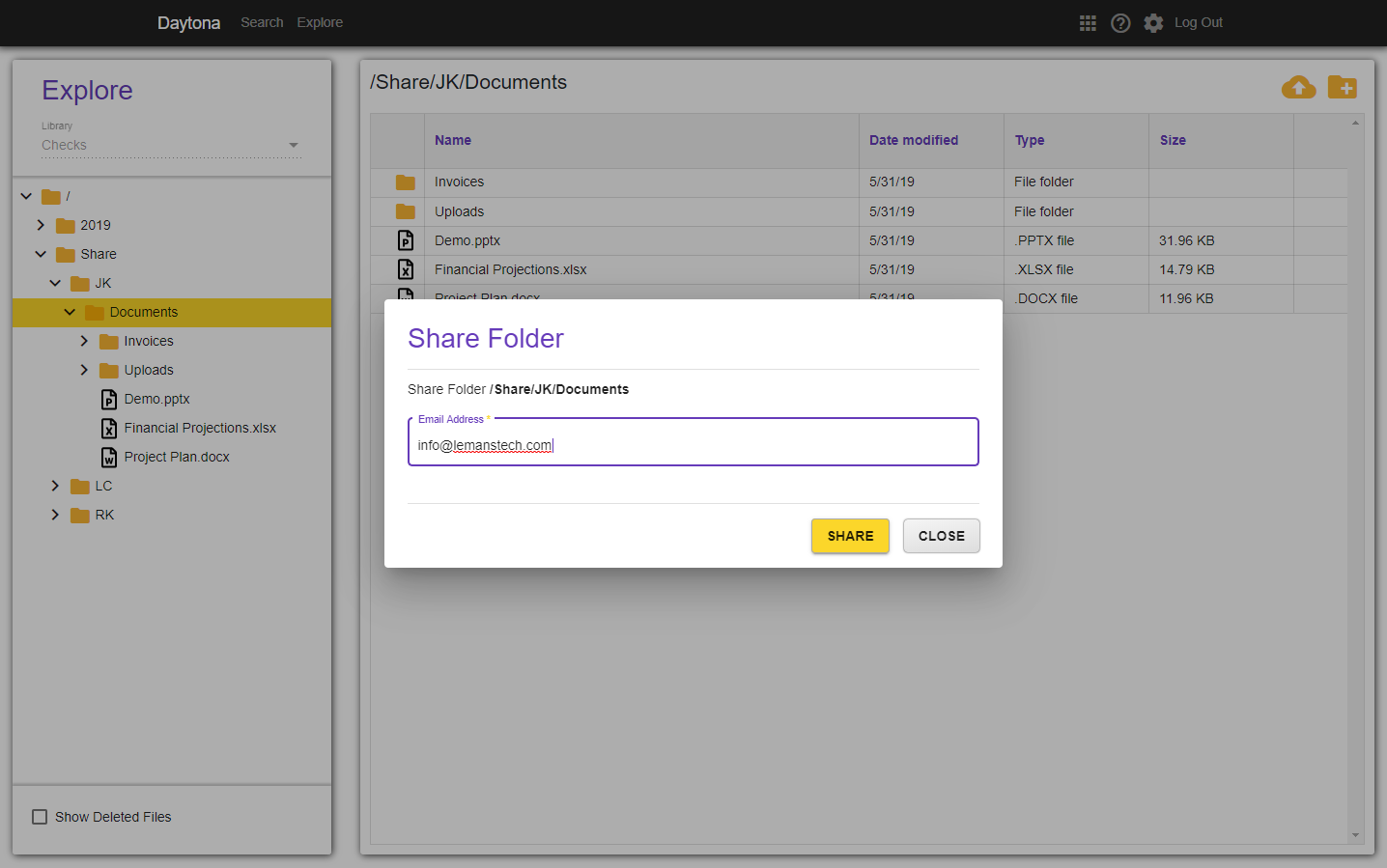Click Uploads name in file table
This screenshot has height=868, width=1387.
pyautogui.click(x=459, y=211)
